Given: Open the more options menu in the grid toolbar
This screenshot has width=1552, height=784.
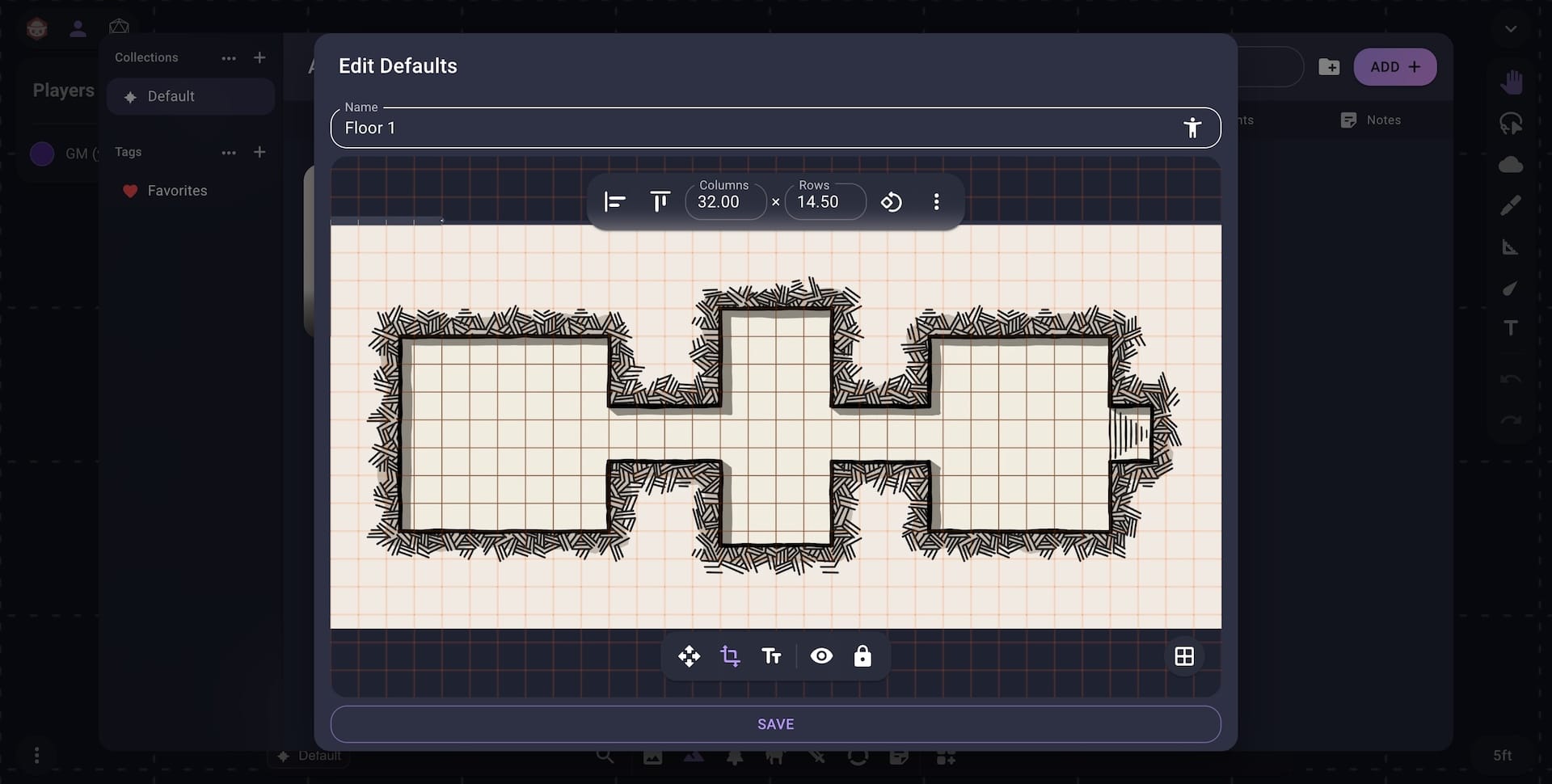Looking at the screenshot, I should [x=936, y=201].
